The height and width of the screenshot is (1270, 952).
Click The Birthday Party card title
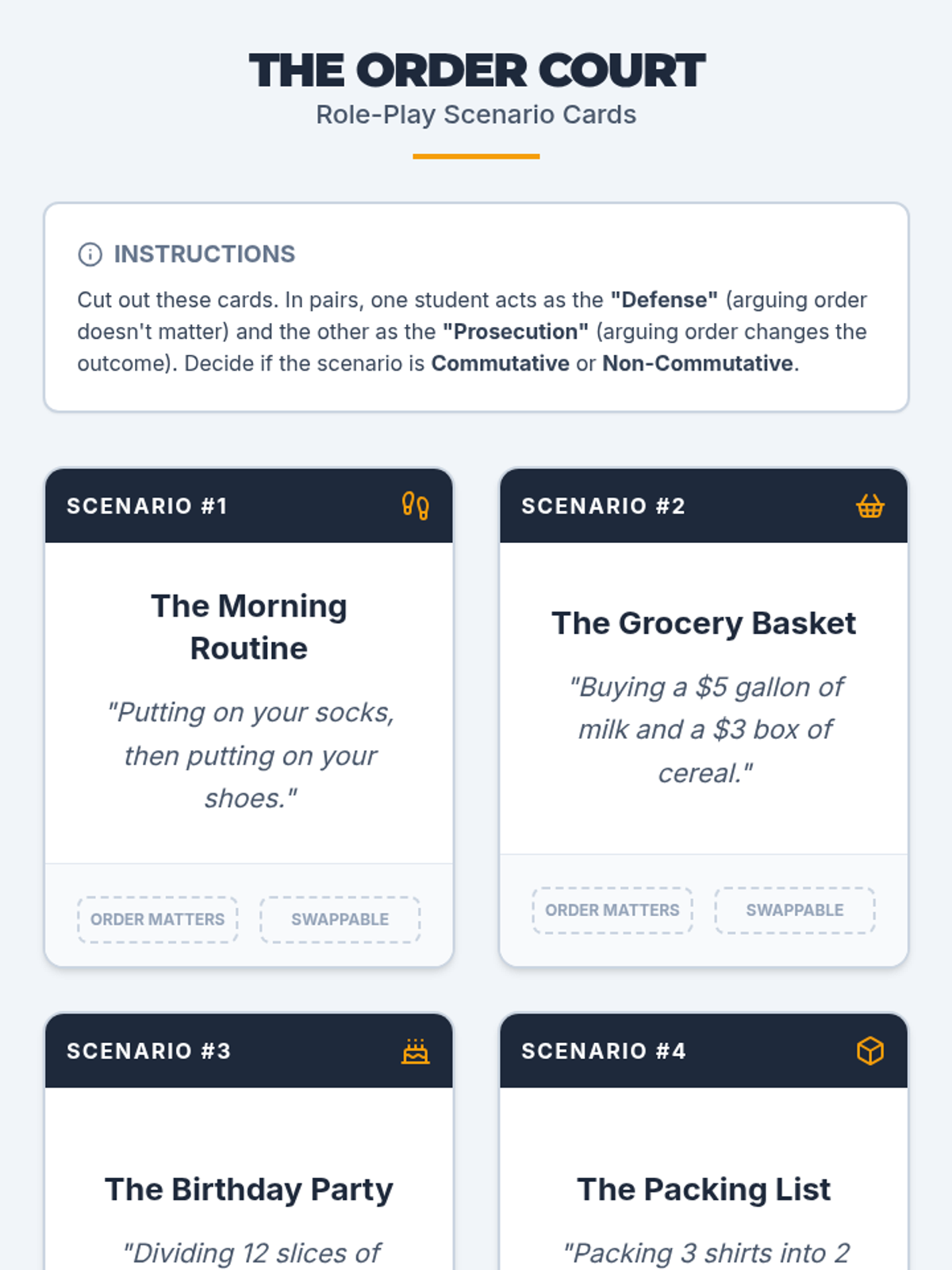coord(249,1189)
